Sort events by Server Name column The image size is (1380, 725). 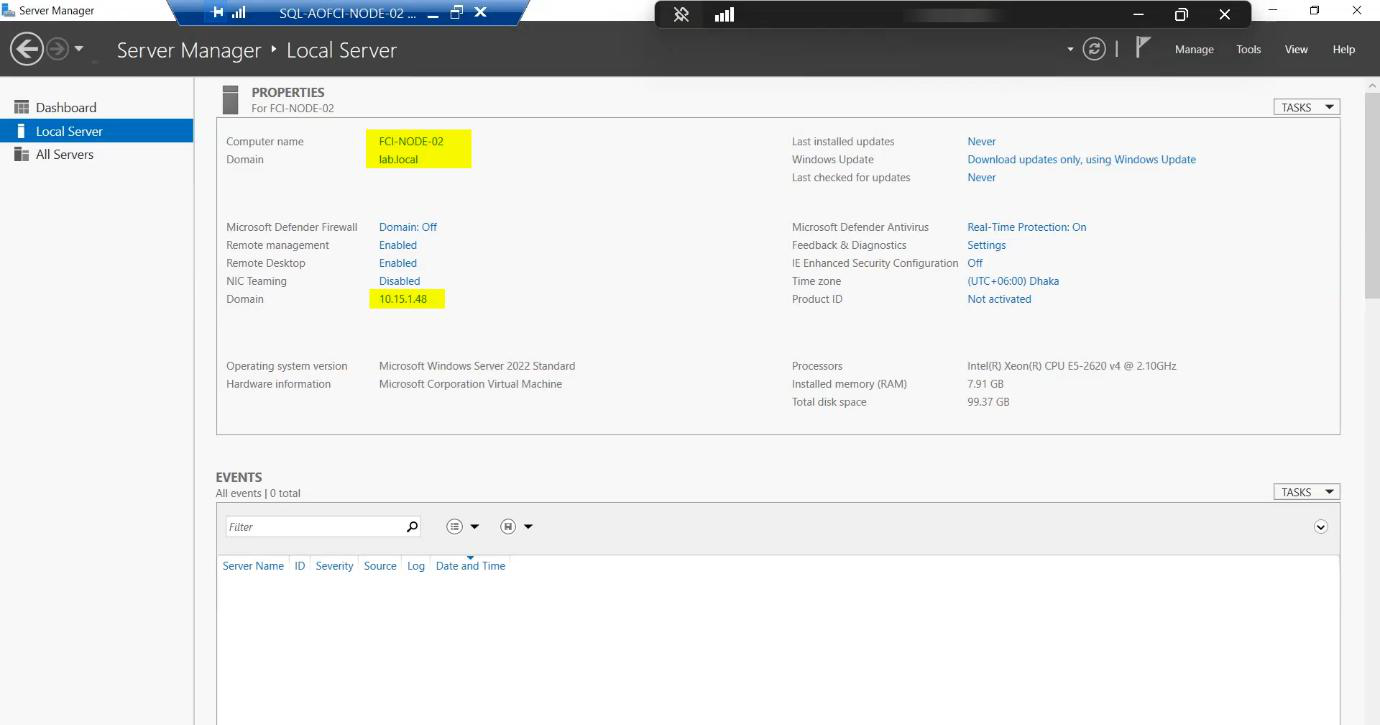tap(253, 566)
